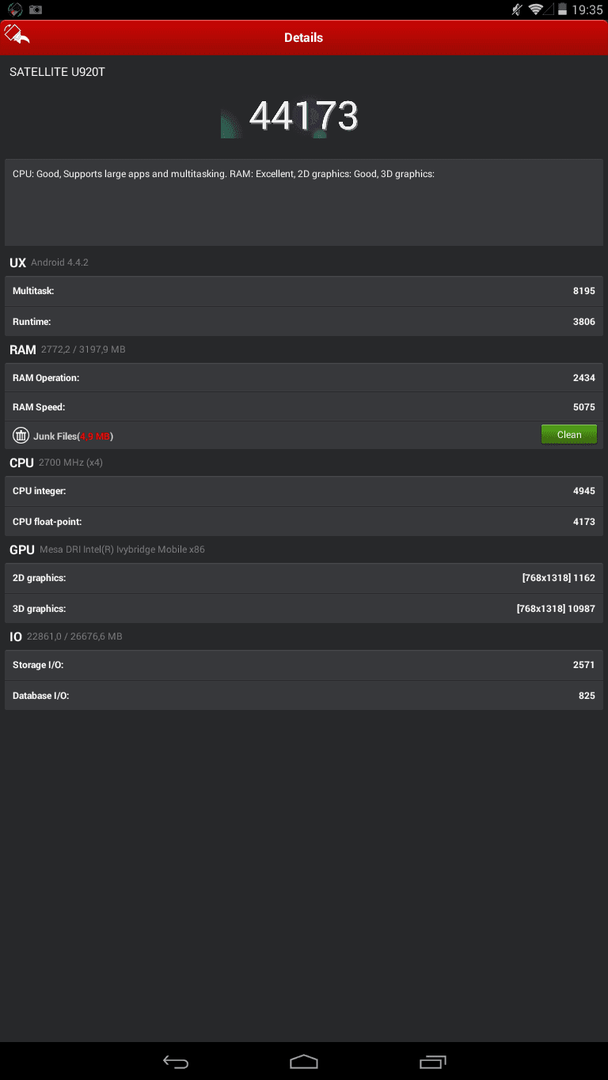Open the recent apps navigation icon
Viewport: 608px width, 1080px height.
(432, 1061)
